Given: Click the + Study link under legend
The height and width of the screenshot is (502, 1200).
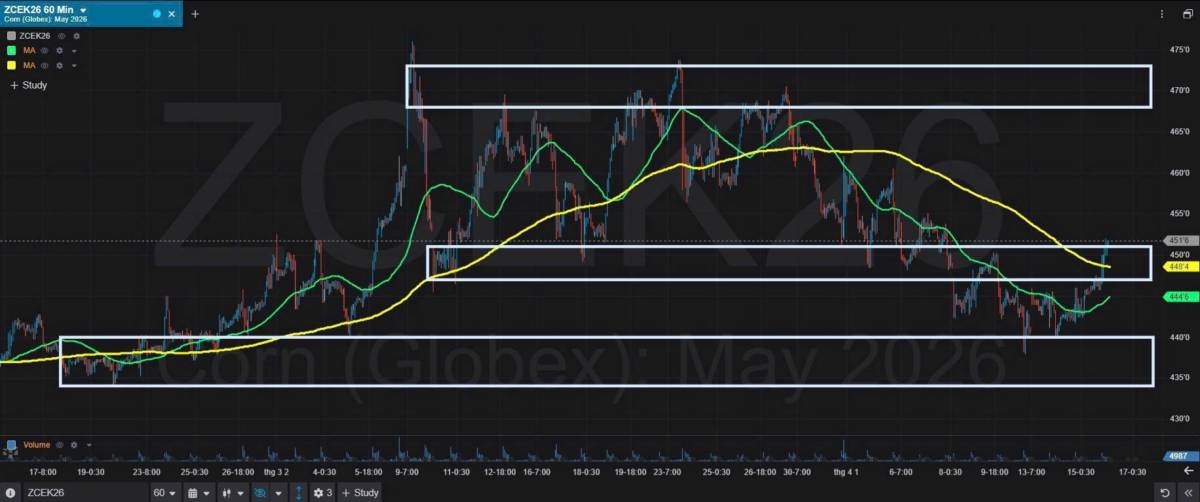Looking at the screenshot, I should tap(28, 85).
